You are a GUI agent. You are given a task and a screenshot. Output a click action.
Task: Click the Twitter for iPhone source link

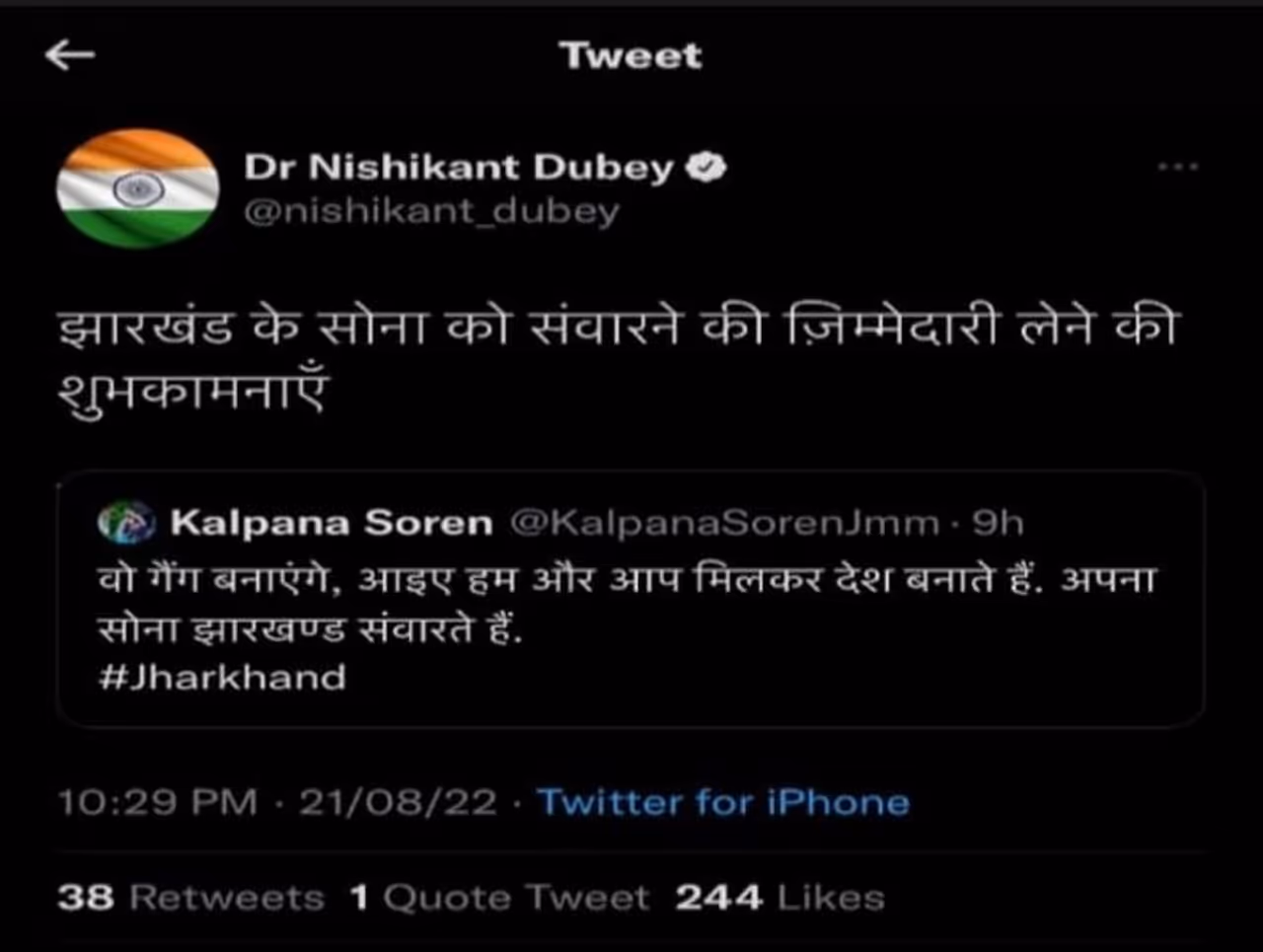coord(723,802)
